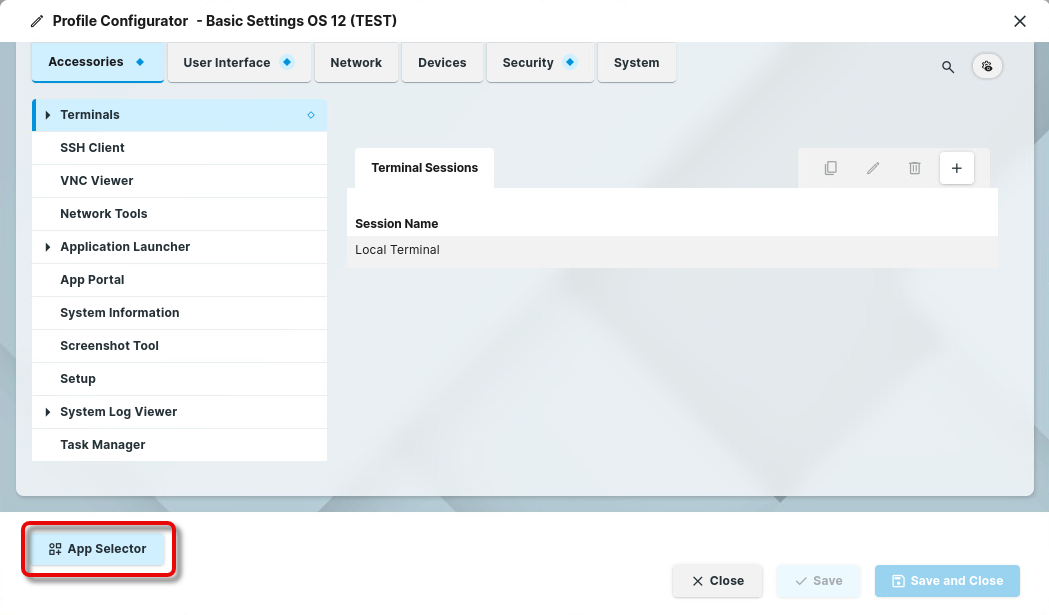Image resolution: width=1049 pixels, height=615 pixels.
Task: Select the Local Terminal session row
Action: (x=670, y=250)
